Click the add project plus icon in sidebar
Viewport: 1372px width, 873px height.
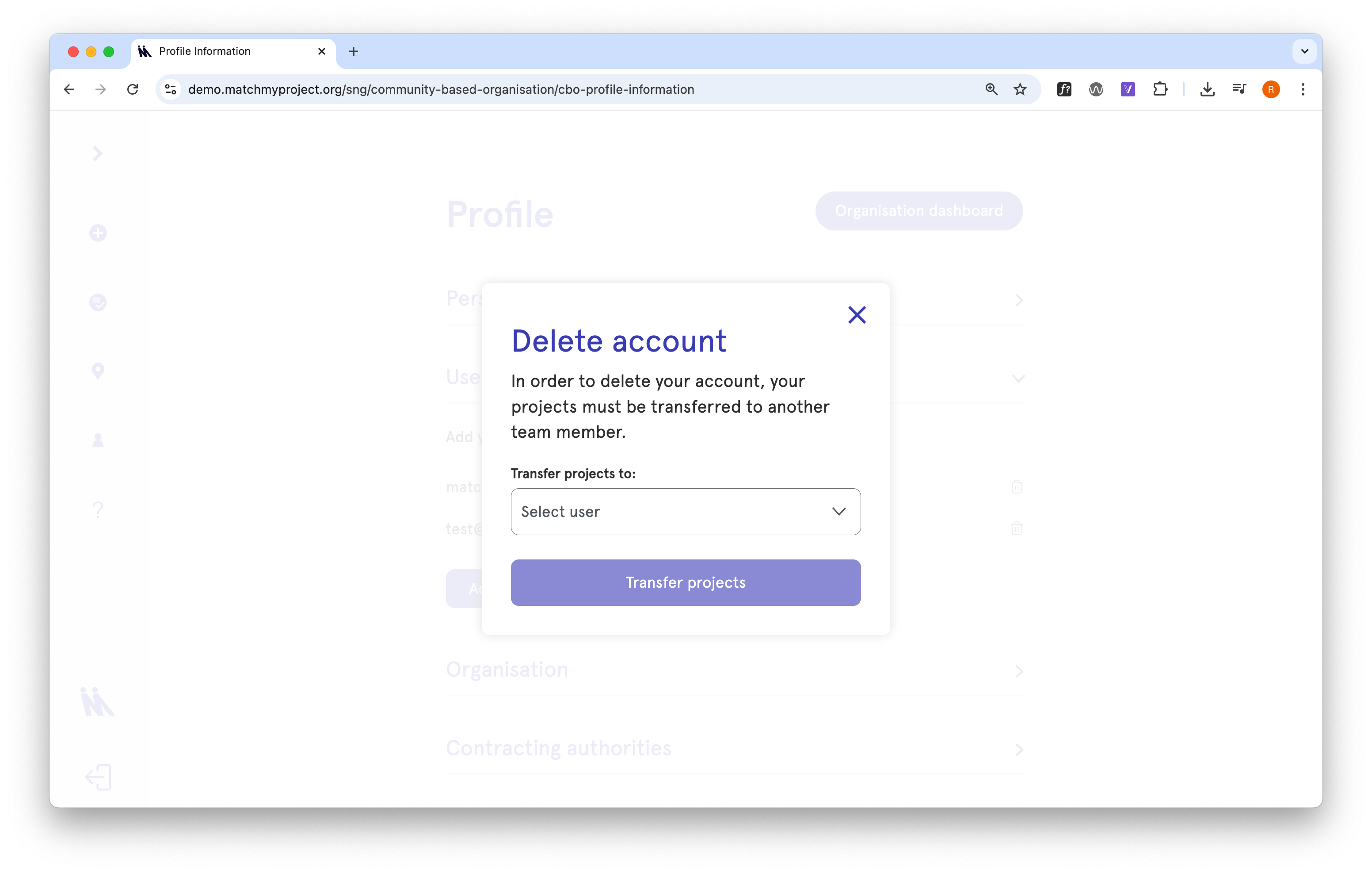(x=98, y=233)
